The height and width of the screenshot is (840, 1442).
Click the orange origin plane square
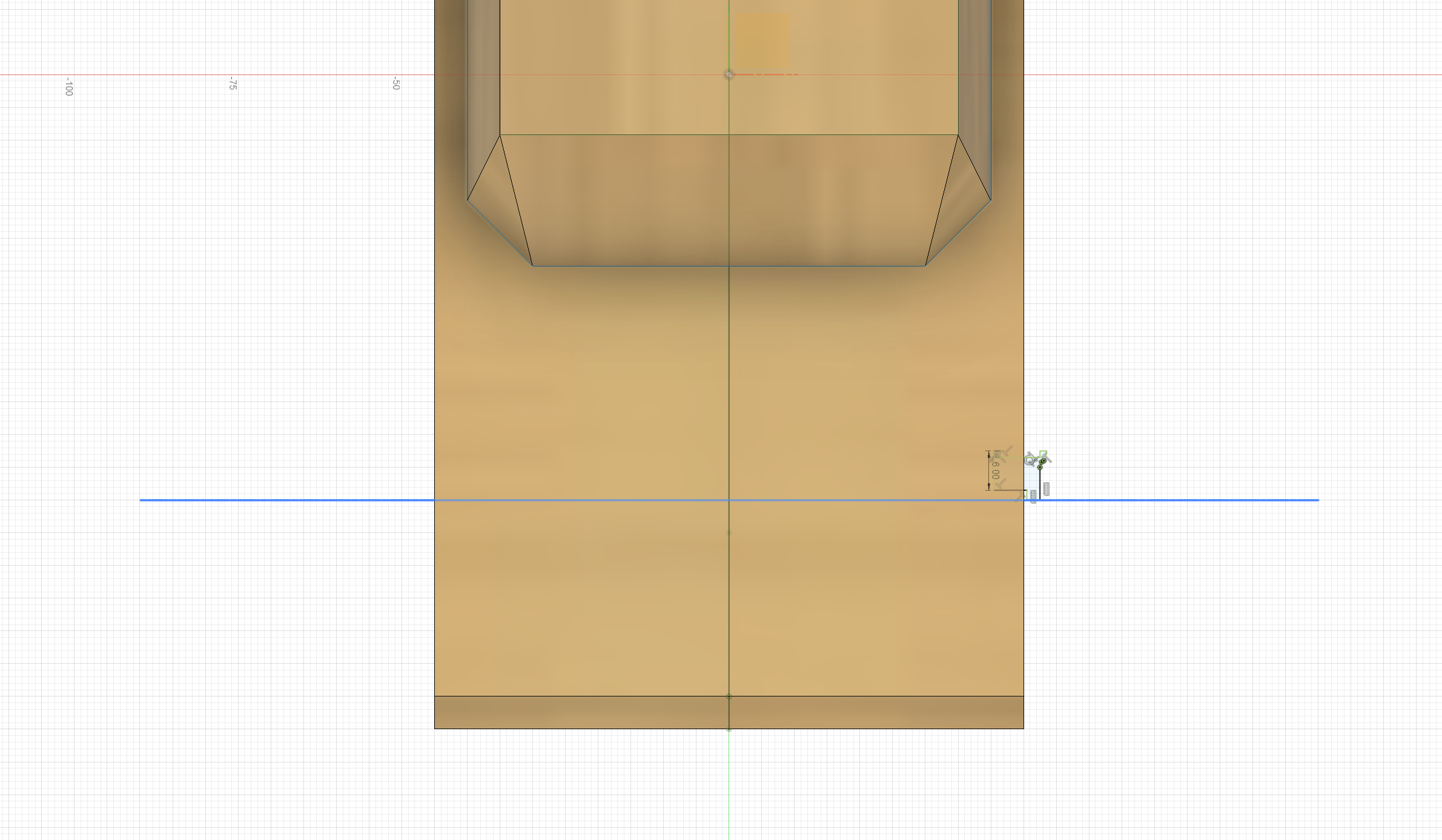762,41
